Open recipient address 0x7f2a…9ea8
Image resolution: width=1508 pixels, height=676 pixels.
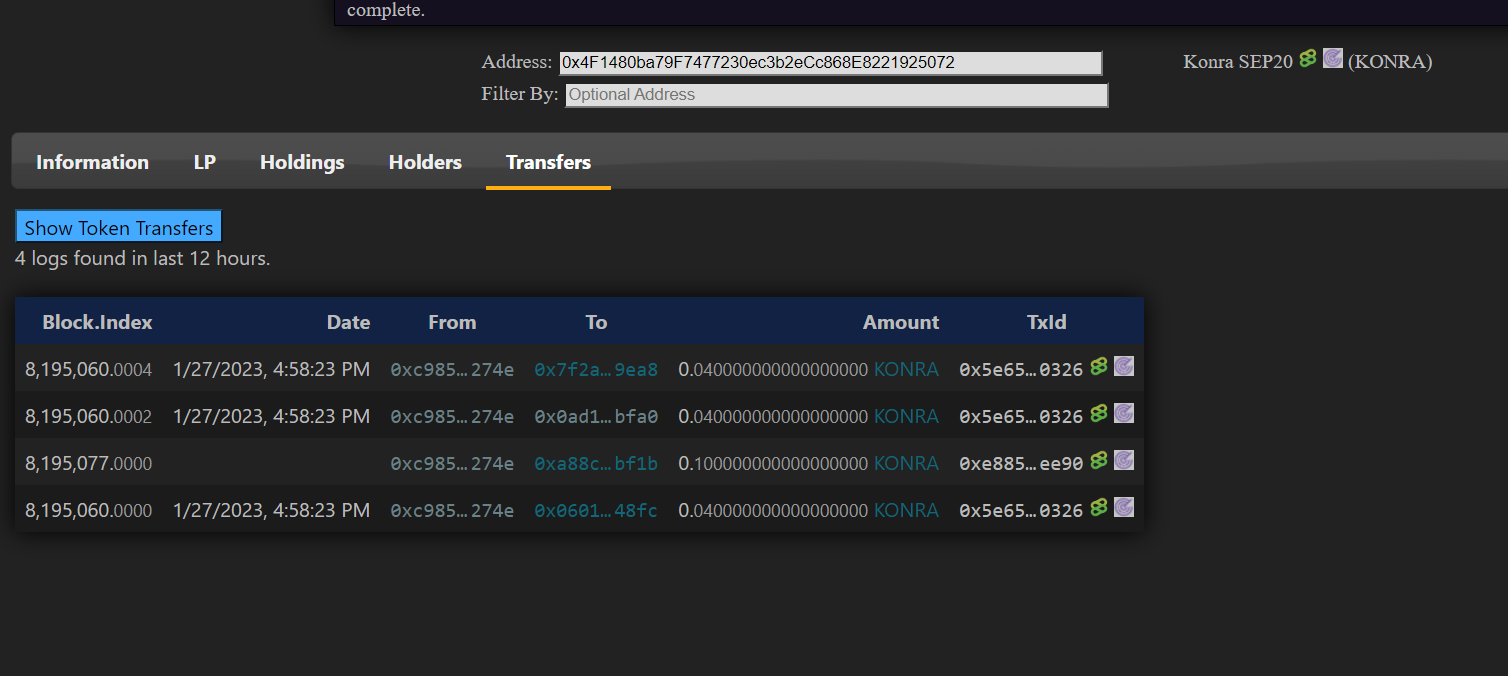pyautogui.click(x=596, y=370)
